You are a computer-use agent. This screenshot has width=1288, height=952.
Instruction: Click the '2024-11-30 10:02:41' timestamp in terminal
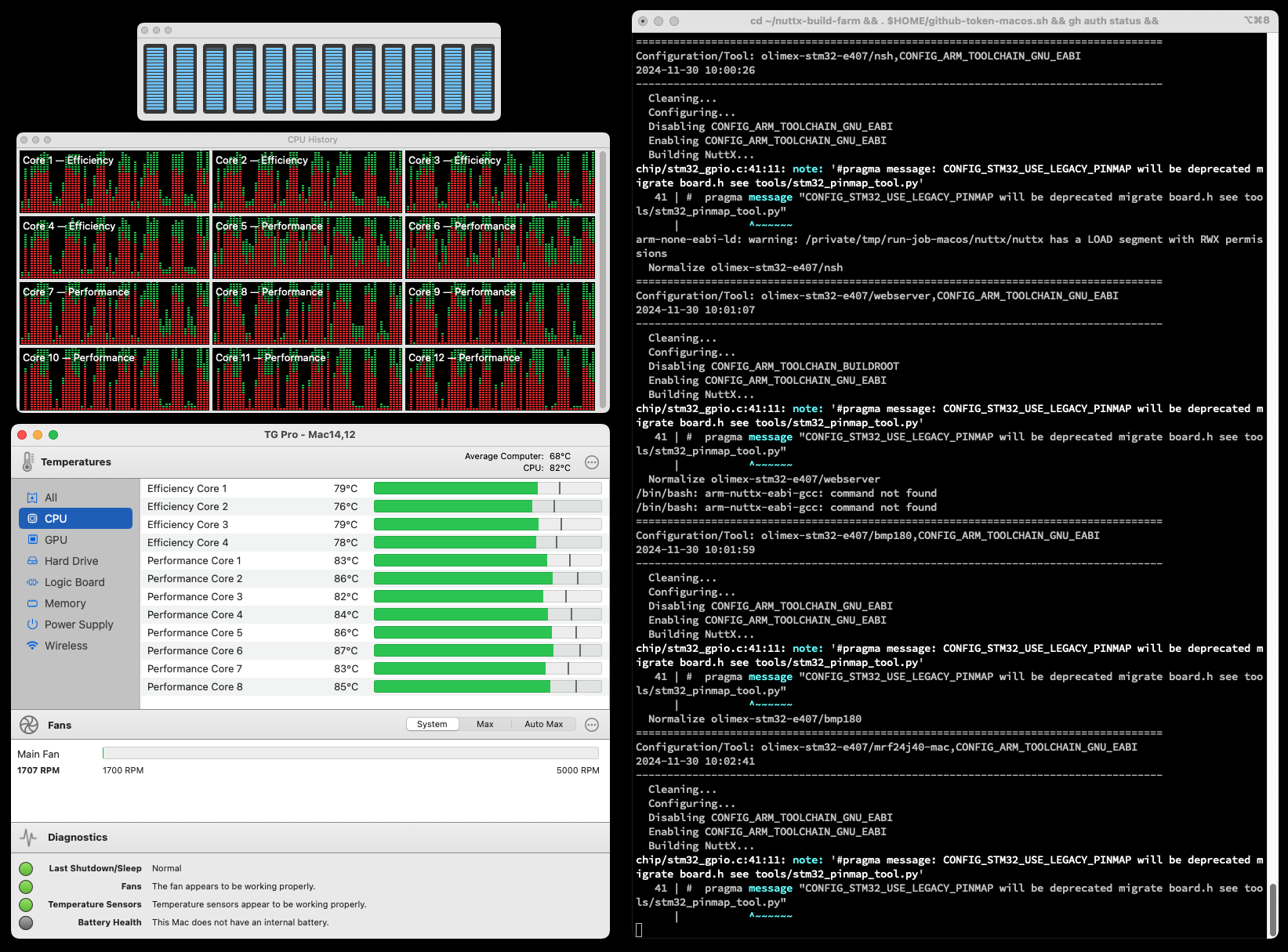[695, 761]
